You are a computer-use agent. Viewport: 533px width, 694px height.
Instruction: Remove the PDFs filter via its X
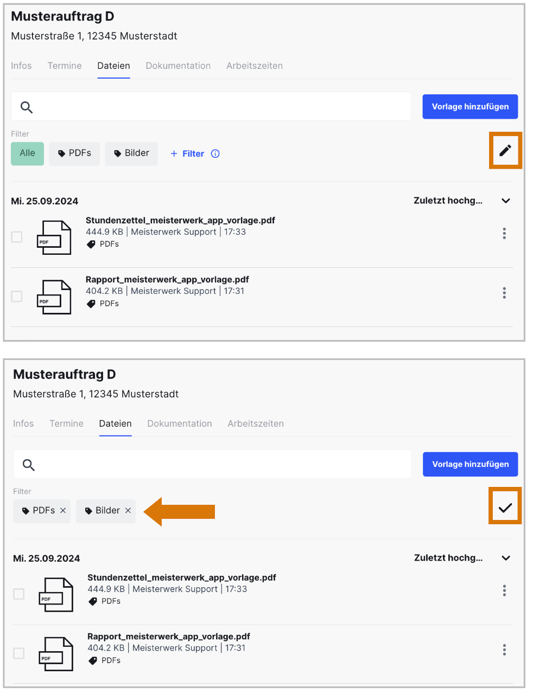click(x=63, y=510)
